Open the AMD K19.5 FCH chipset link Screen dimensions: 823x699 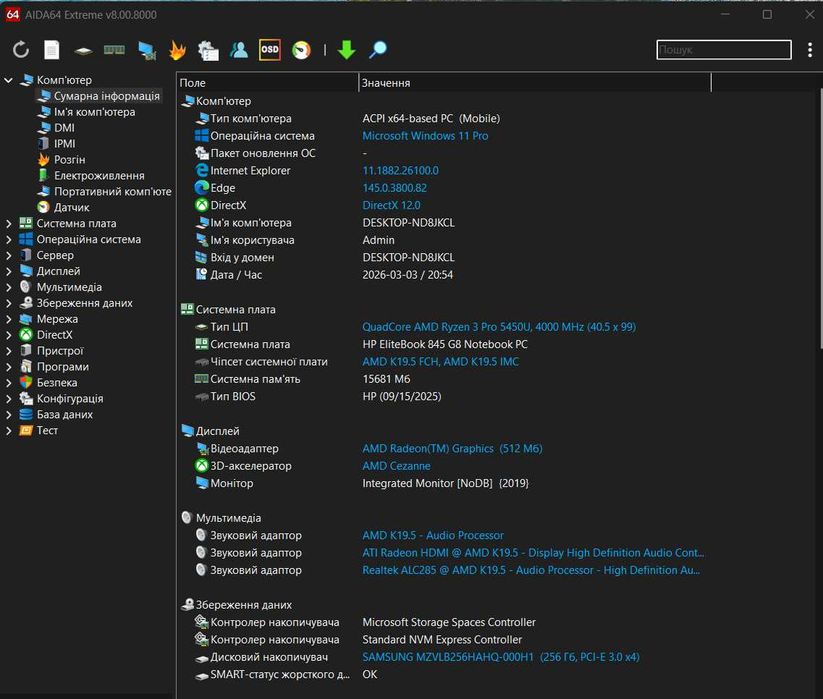[440, 362]
